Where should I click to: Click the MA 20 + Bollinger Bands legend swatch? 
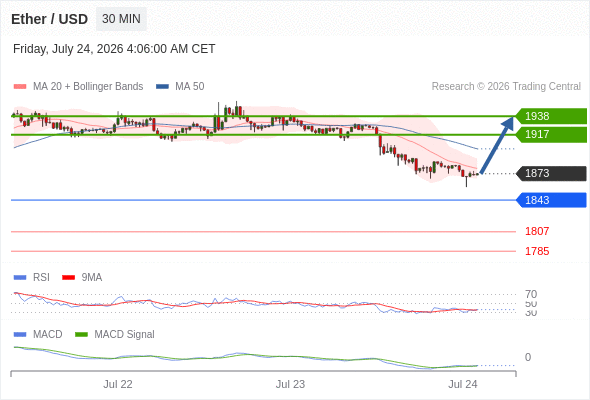[x=20, y=87]
